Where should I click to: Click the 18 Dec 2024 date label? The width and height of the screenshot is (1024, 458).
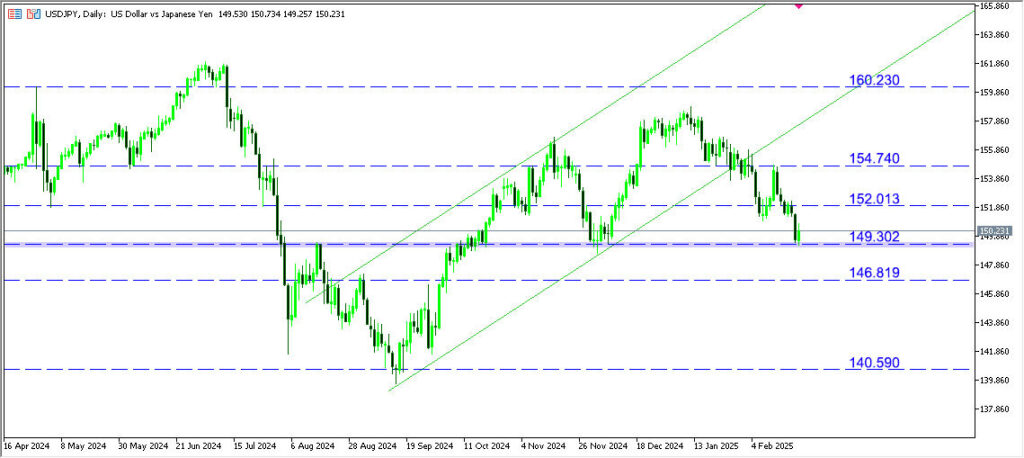coord(659,447)
